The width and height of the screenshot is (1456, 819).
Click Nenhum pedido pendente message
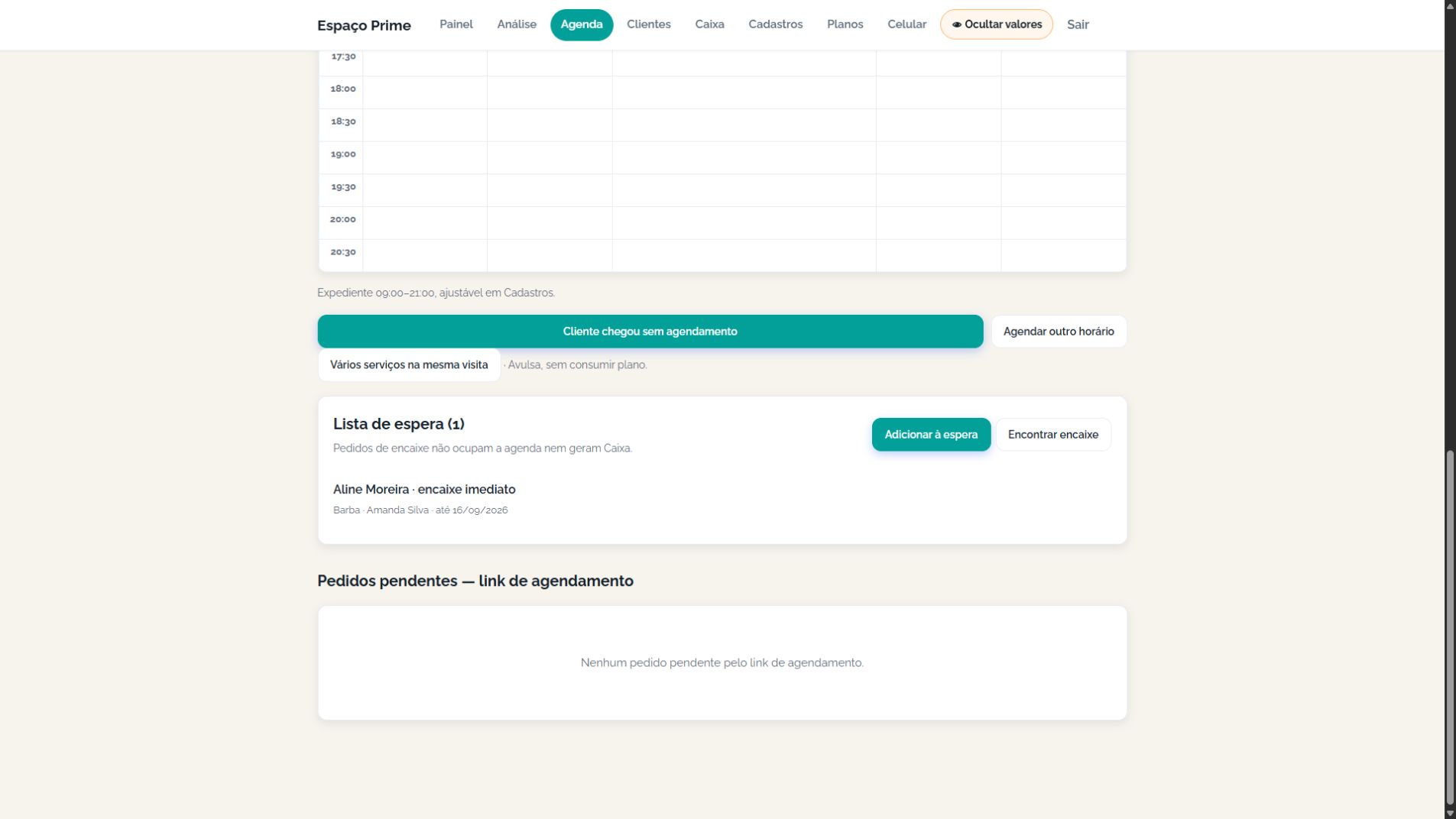722,663
